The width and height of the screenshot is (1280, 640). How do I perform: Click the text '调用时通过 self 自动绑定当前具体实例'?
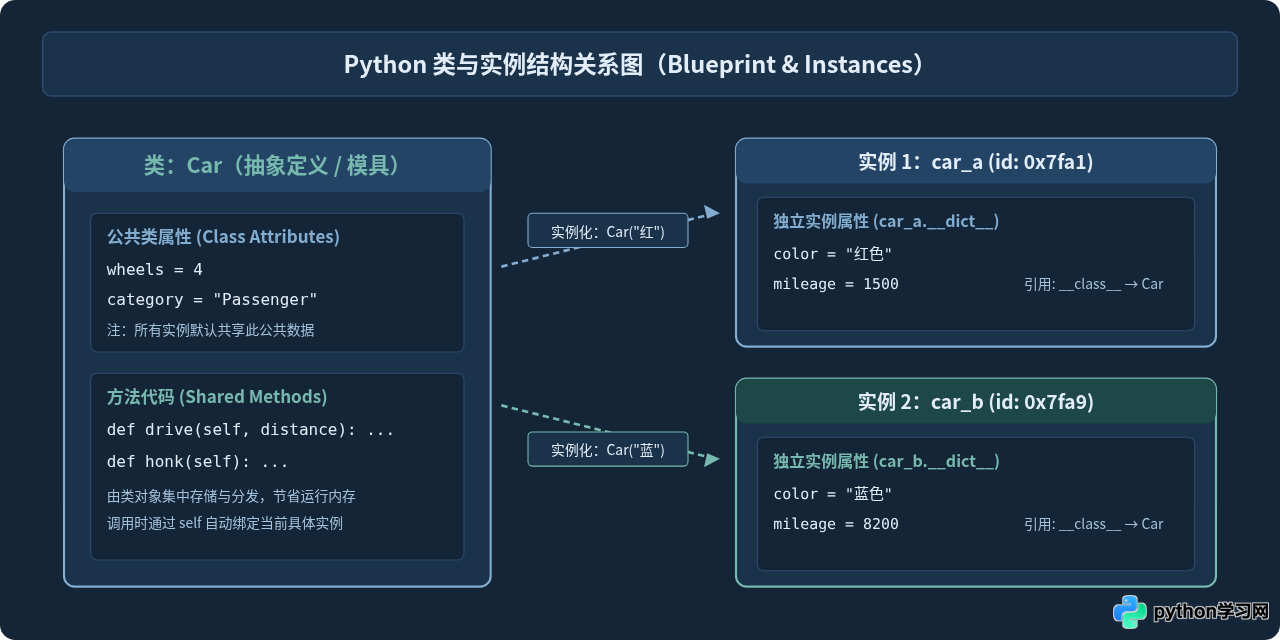click(x=225, y=523)
